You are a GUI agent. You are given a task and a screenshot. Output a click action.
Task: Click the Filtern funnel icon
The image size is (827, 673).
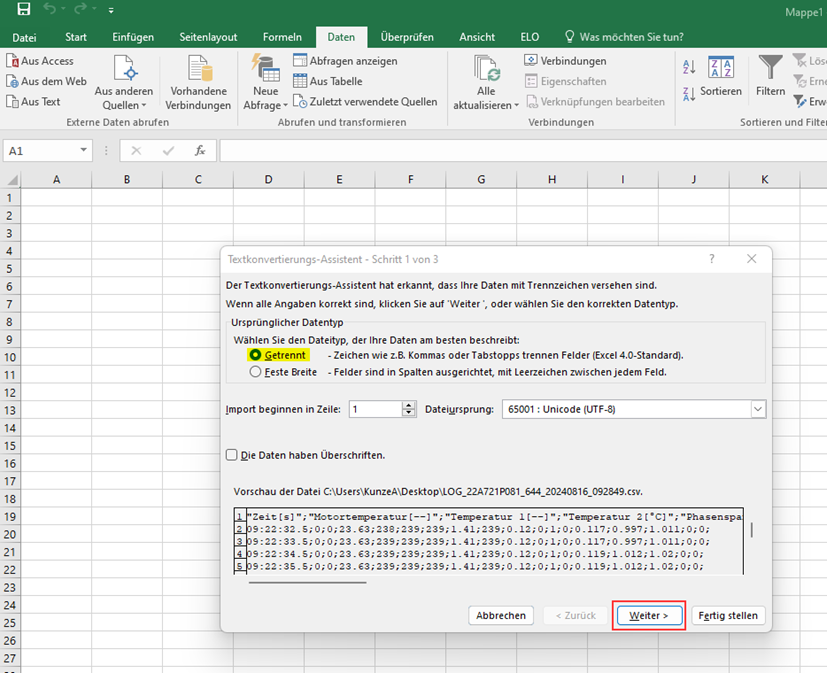tap(770, 70)
